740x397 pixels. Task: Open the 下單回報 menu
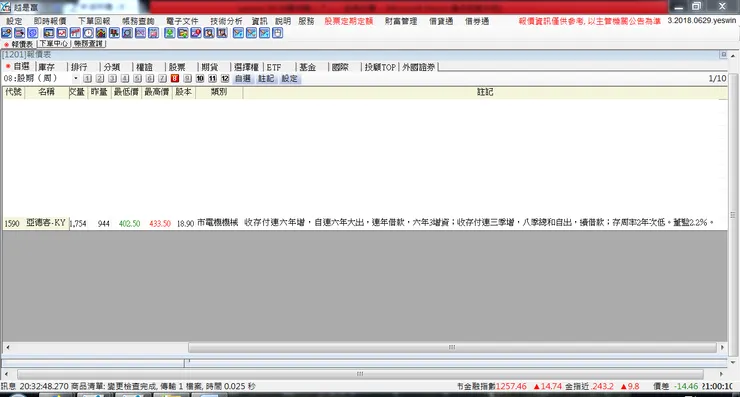pyautogui.click(x=94, y=21)
